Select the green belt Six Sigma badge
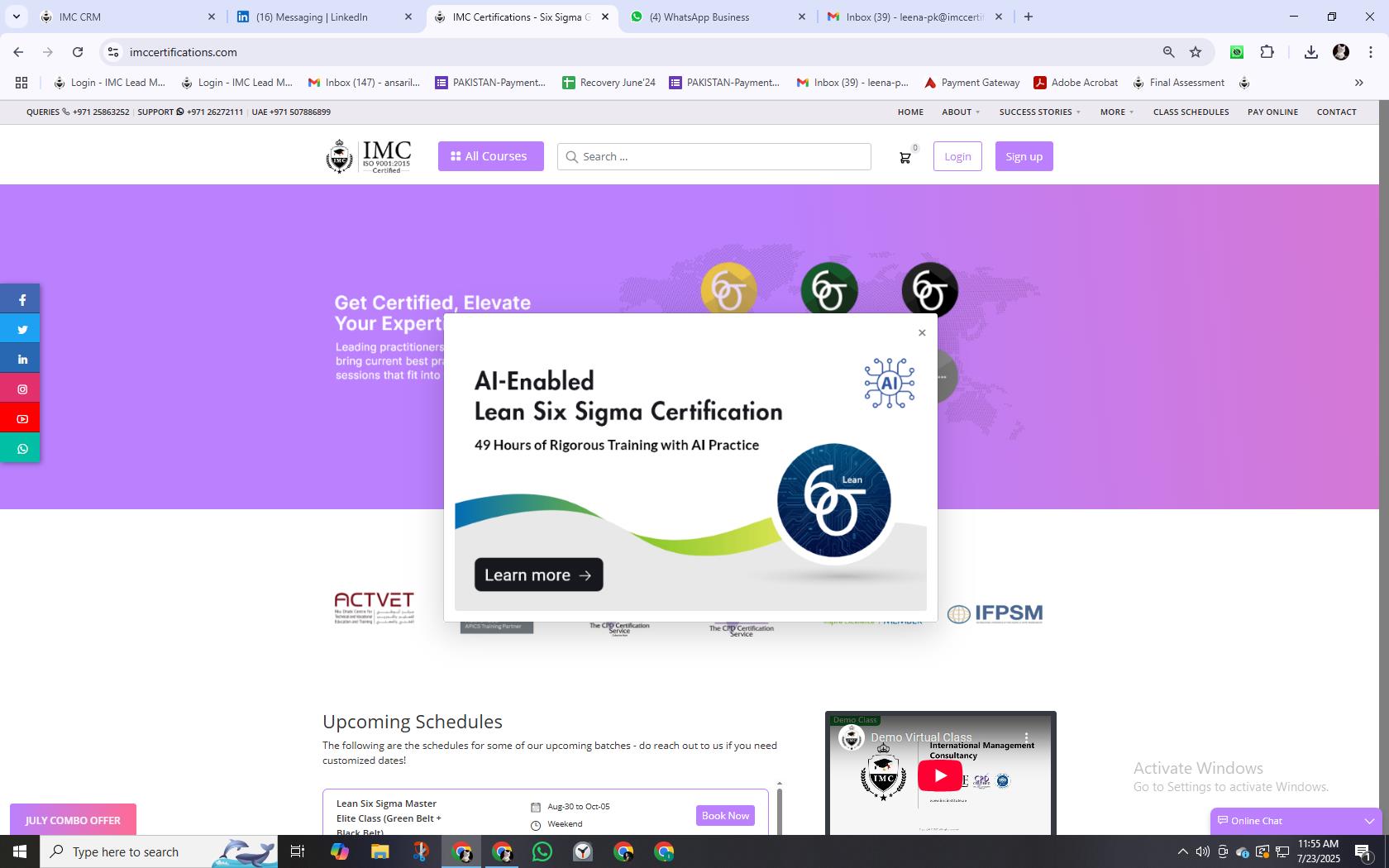 pos(829,290)
